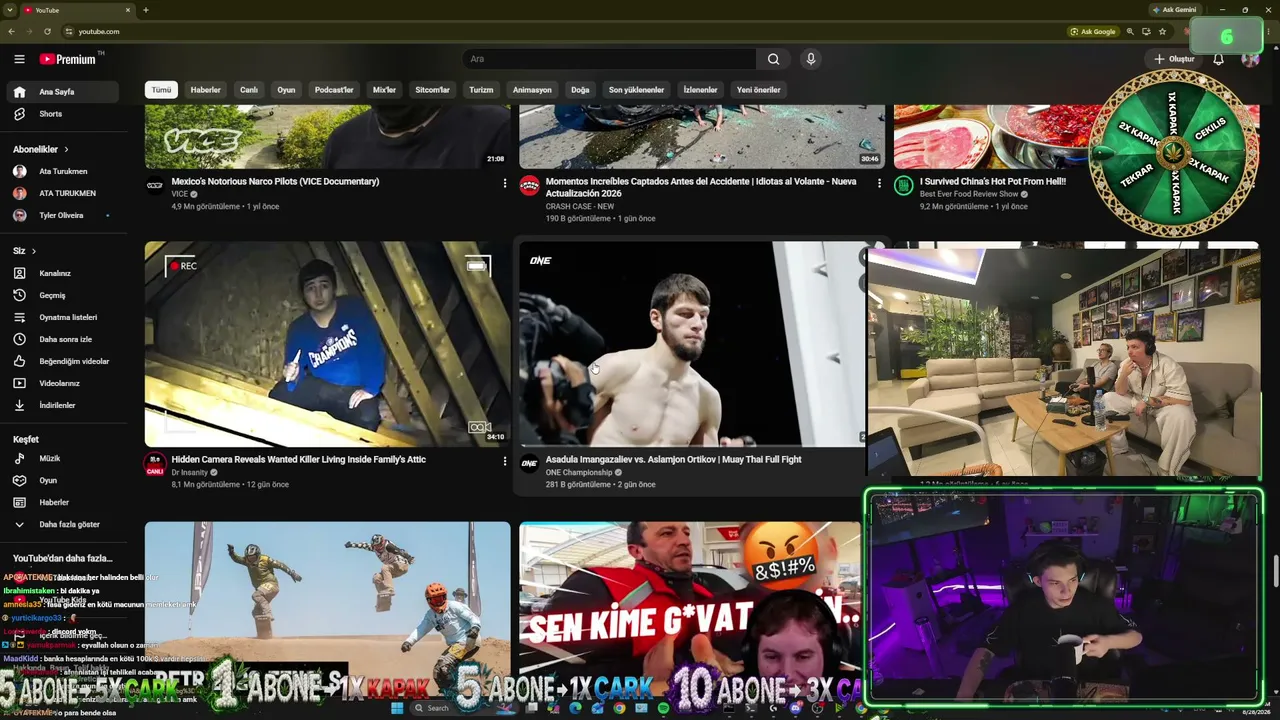Open Shorts from the sidebar
The height and width of the screenshot is (720, 1280).
click(x=60, y=114)
